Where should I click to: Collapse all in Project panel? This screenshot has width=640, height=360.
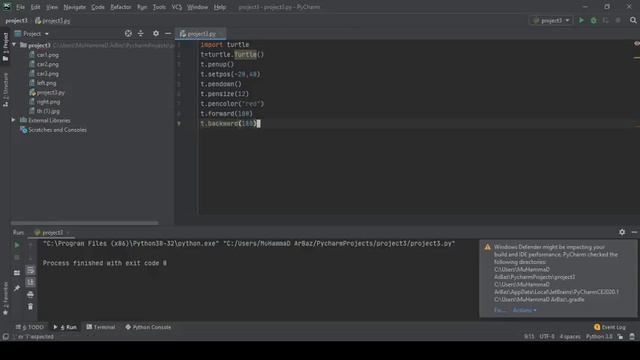click(140, 33)
